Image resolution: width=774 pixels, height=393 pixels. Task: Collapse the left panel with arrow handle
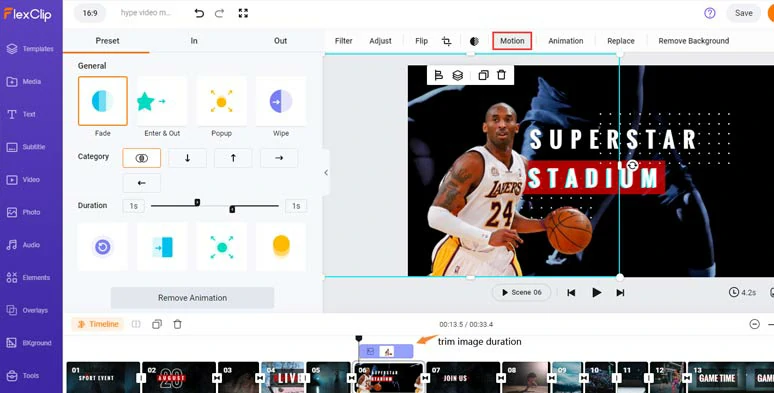326,172
